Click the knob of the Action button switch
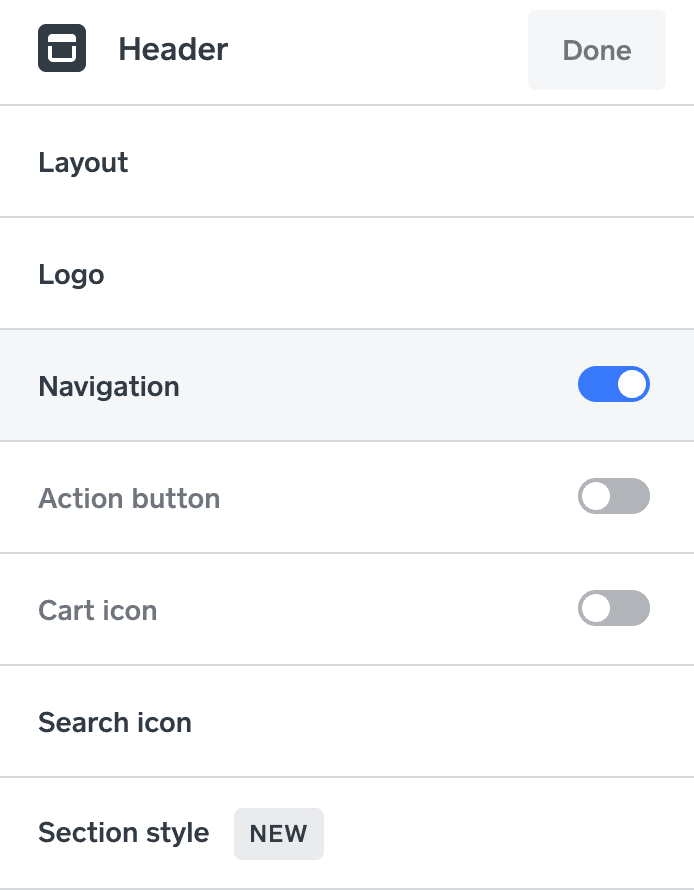The image size is (694, 890). coord(596,496)
